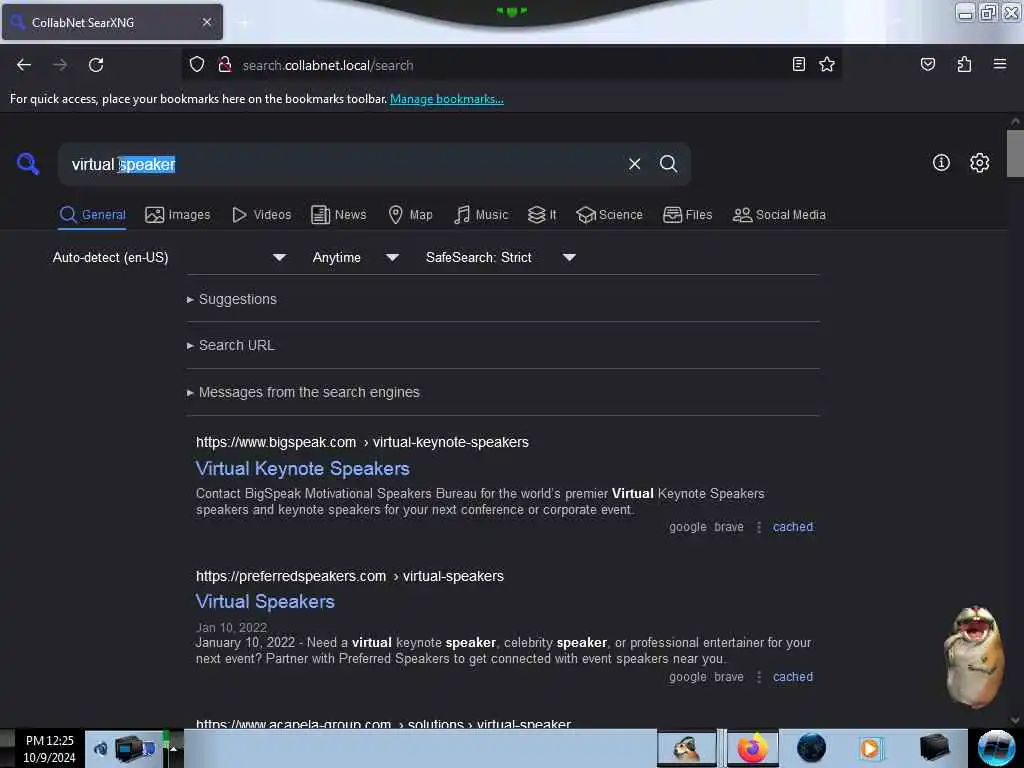The height and width of the screenshot is (768, 1024).
Task: Open the Virtual Keynote Speakers result
Action: pos(302,468)
